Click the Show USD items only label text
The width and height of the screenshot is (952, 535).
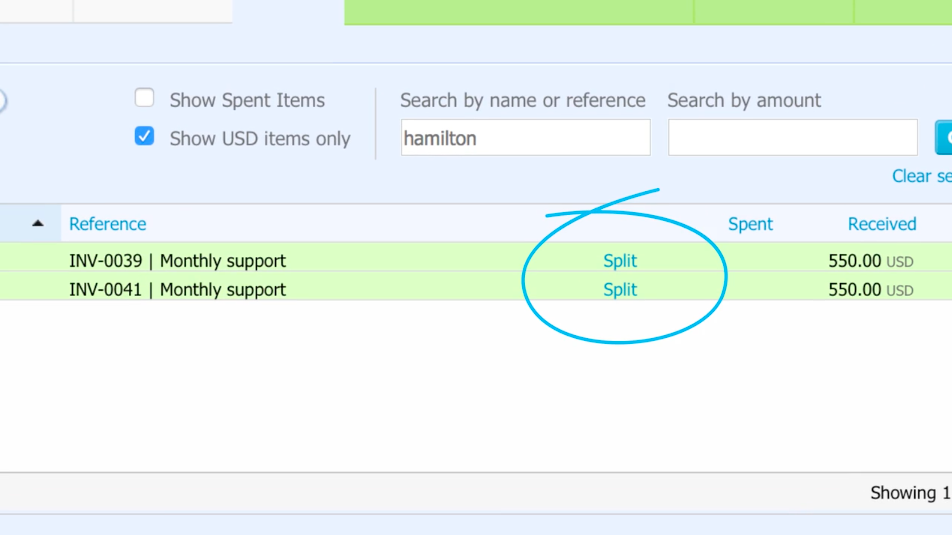(260, 138)
